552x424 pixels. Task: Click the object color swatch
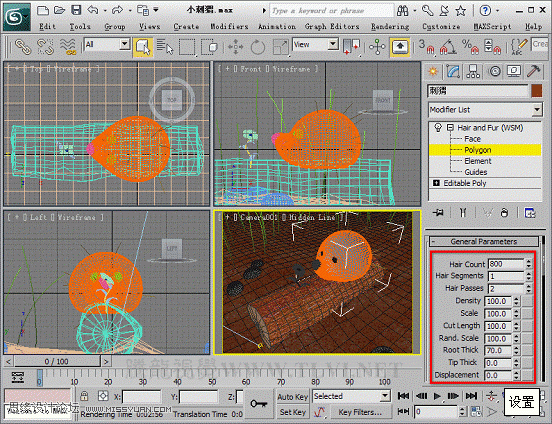[x=537, y=91]
